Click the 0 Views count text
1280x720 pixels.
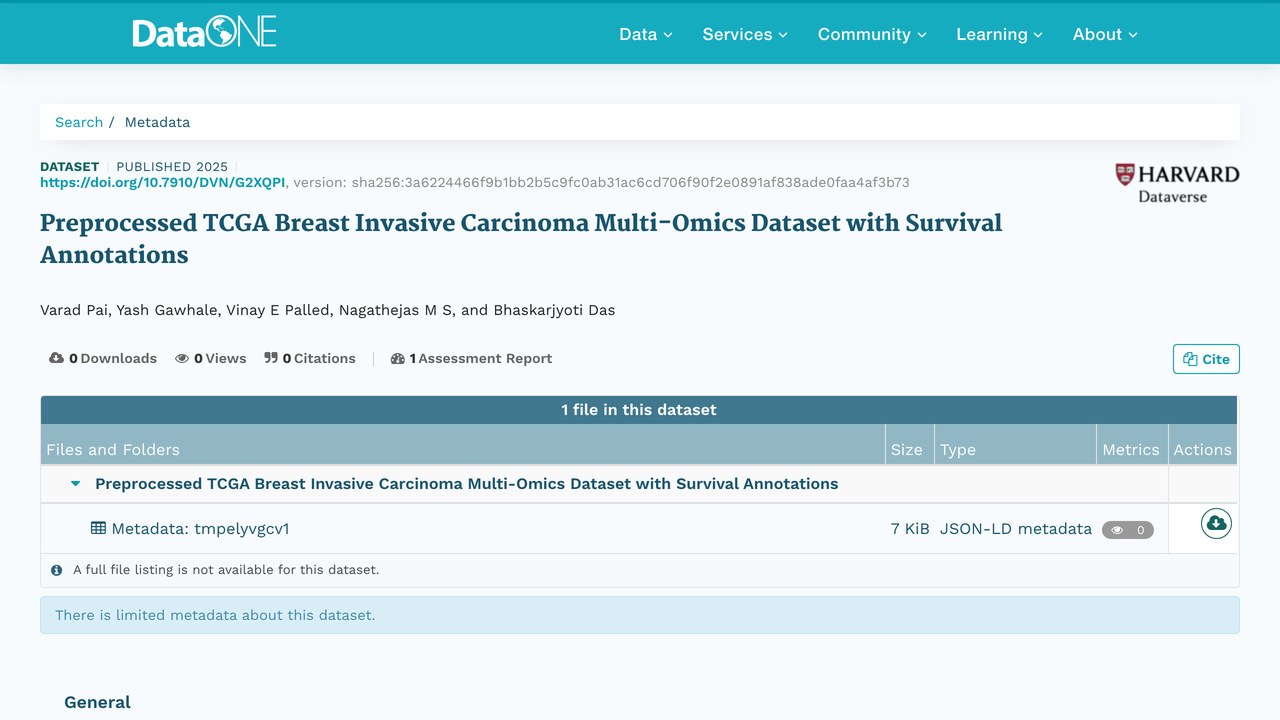pos(220,358)
